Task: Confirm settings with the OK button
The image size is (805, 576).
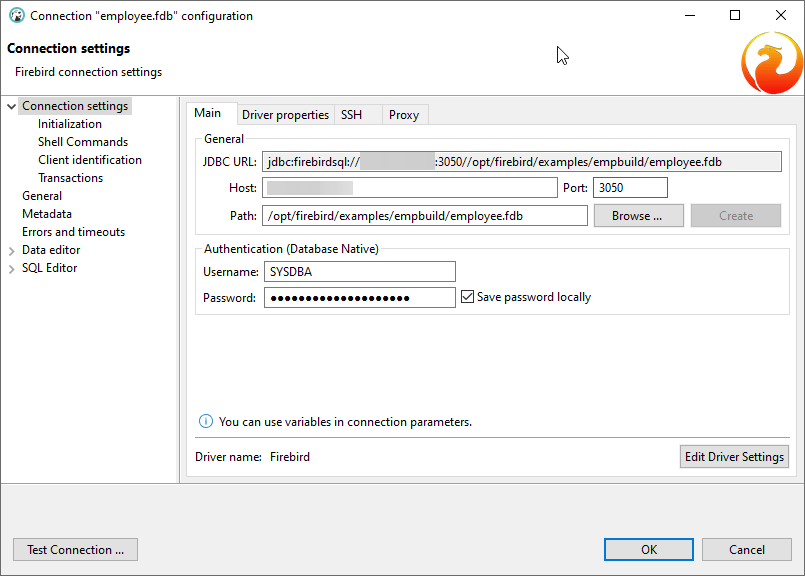Action: pos(649,549)
